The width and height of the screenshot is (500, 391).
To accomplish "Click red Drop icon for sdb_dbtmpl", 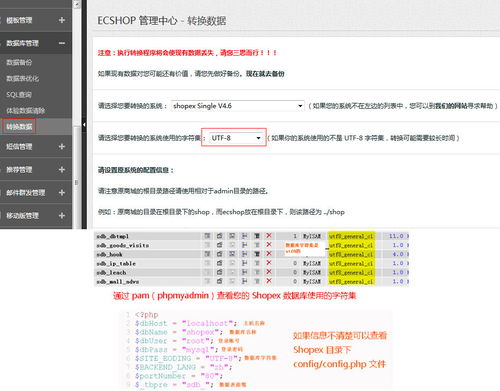I will (x=269, y=236).
